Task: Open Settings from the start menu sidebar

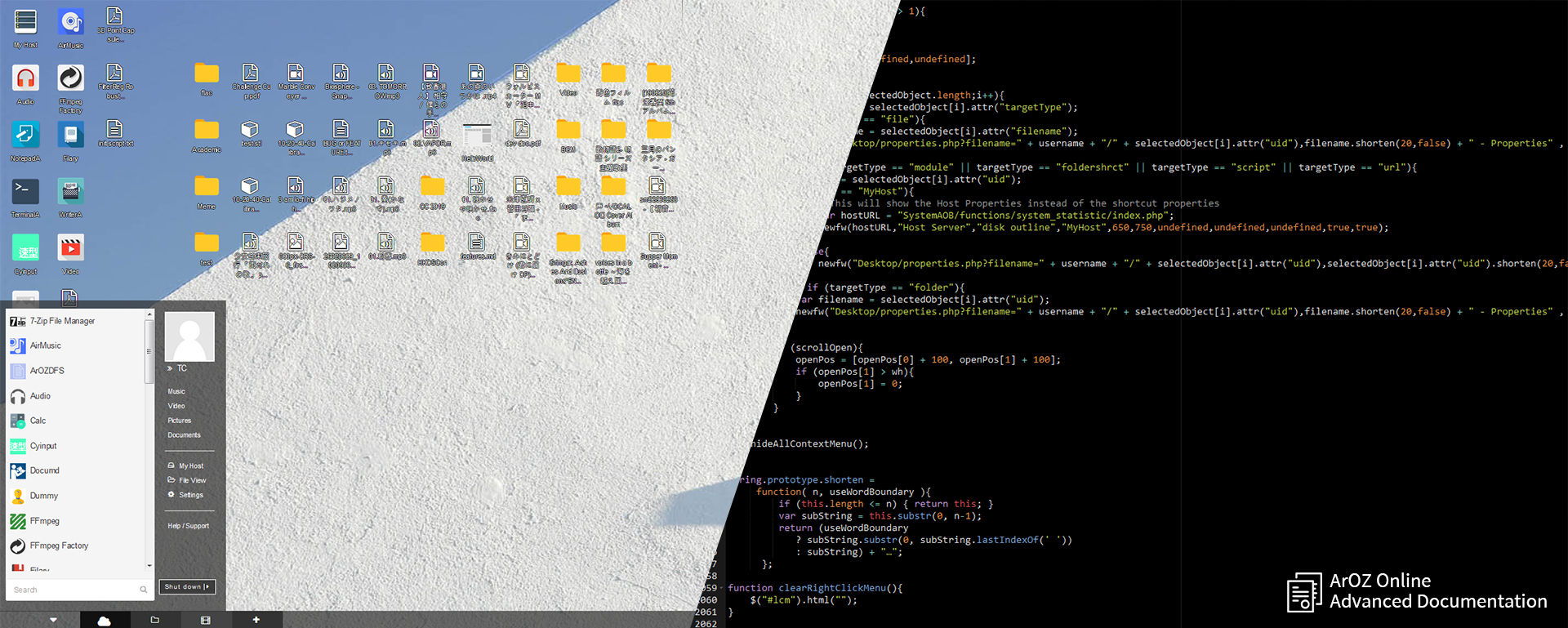Action: pyautogui.click(x=190, y=495)
